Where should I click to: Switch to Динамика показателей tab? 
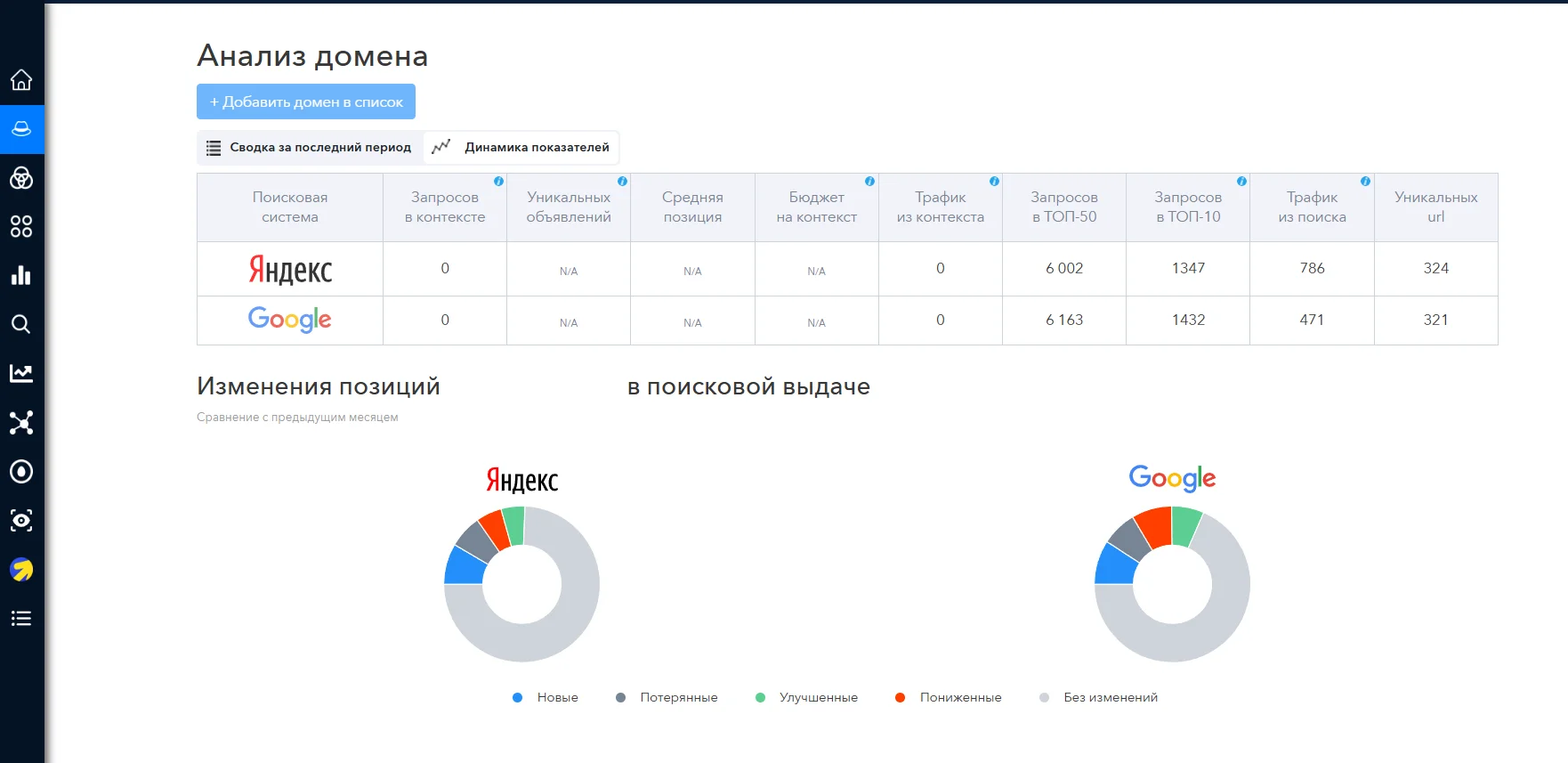[521, 148]
